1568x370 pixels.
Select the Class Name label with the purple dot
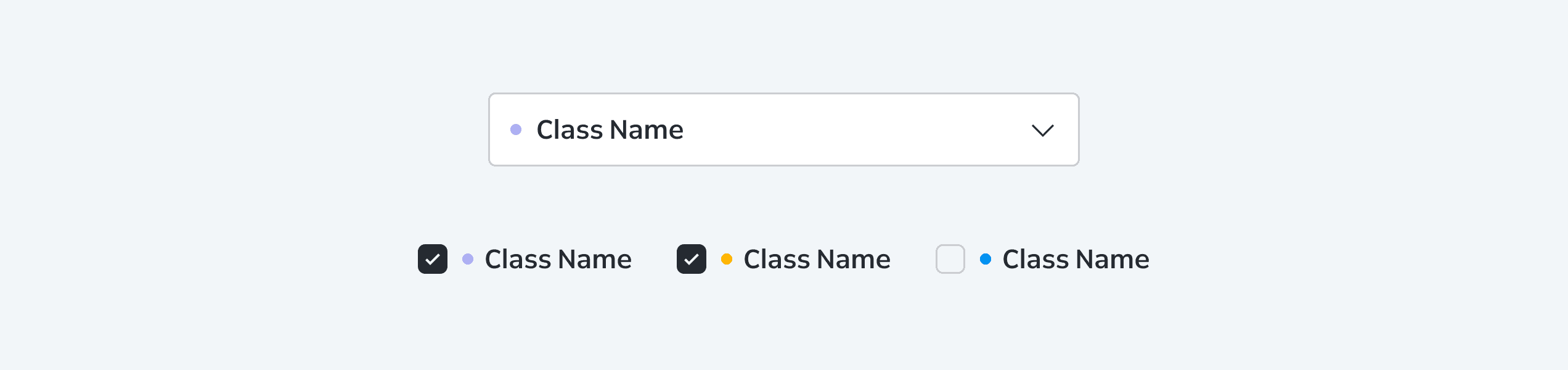click(558, 259)
